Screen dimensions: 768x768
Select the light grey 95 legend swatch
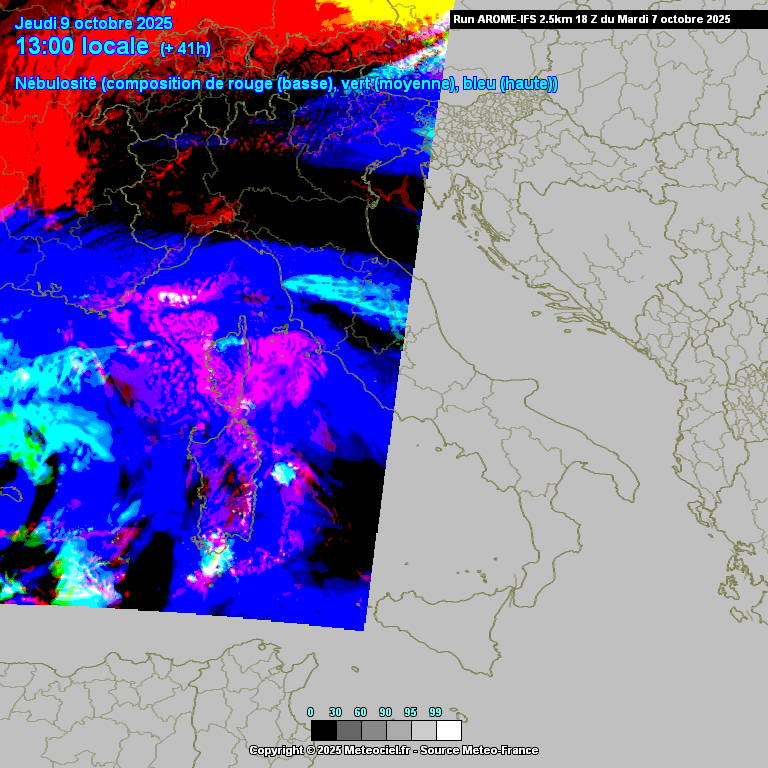[423, 730]
